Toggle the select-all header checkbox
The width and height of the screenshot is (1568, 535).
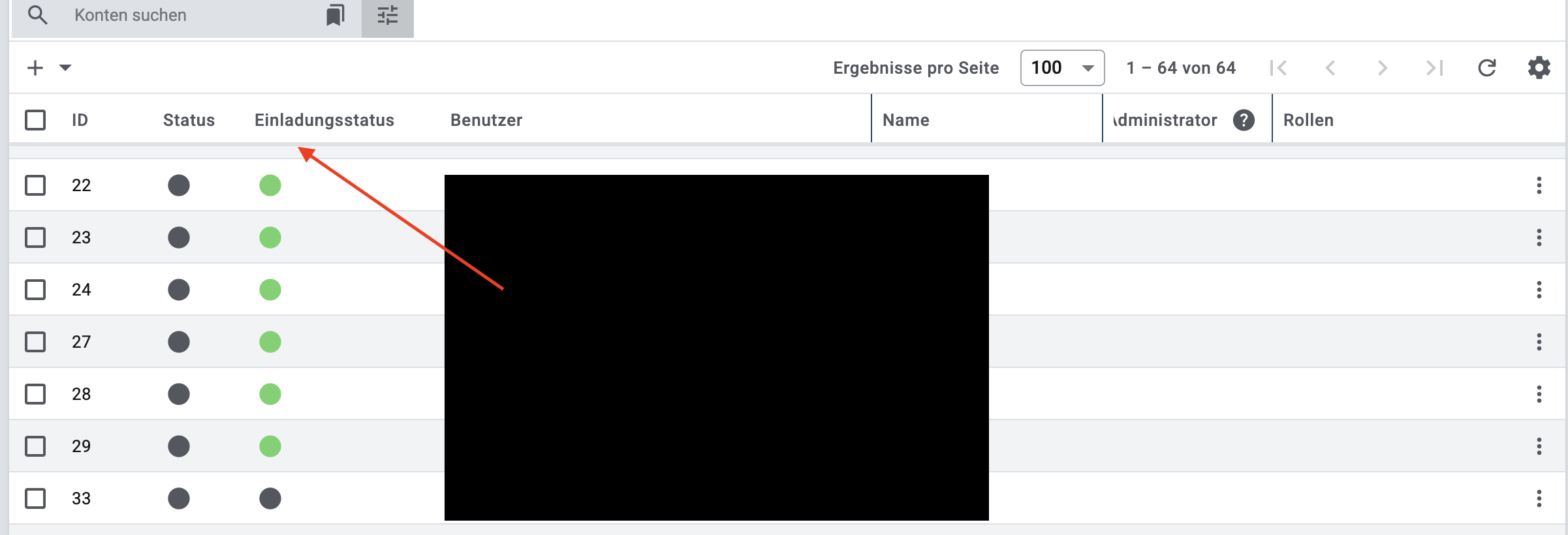point(35,120)
